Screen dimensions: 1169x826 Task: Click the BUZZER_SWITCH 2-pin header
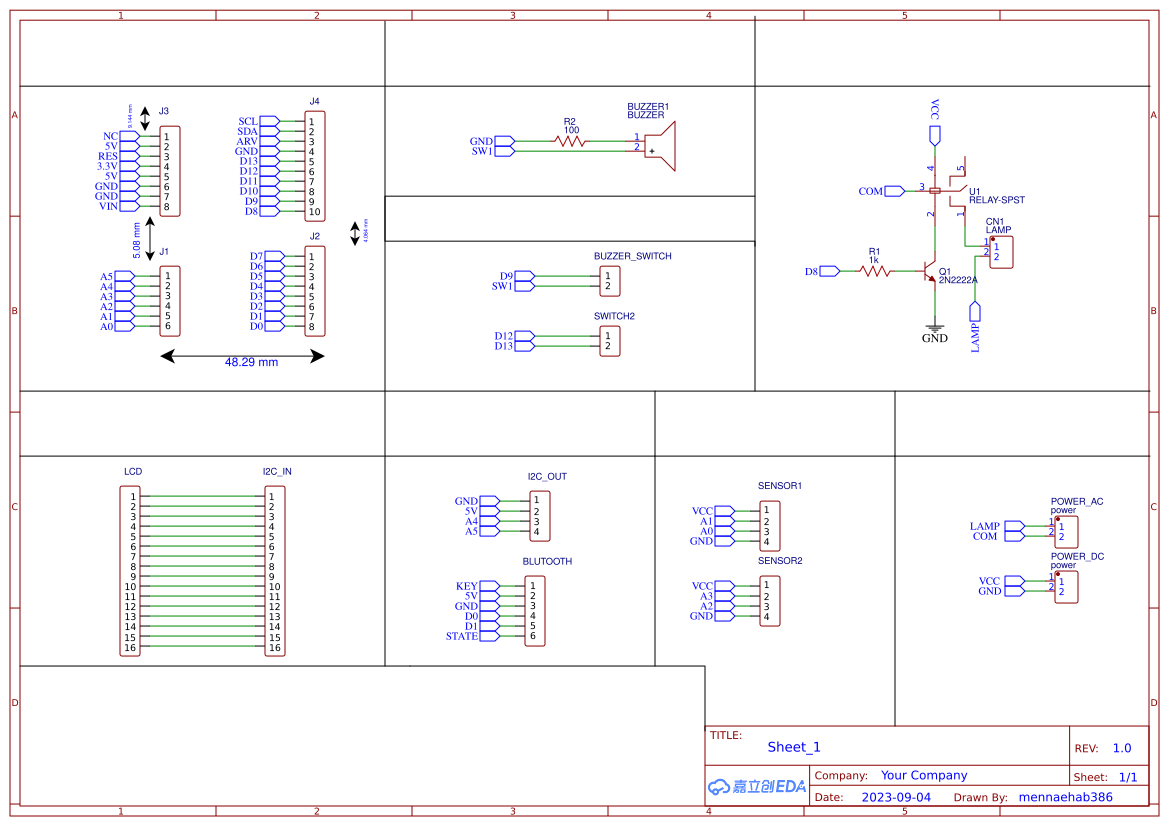point(609,281)
